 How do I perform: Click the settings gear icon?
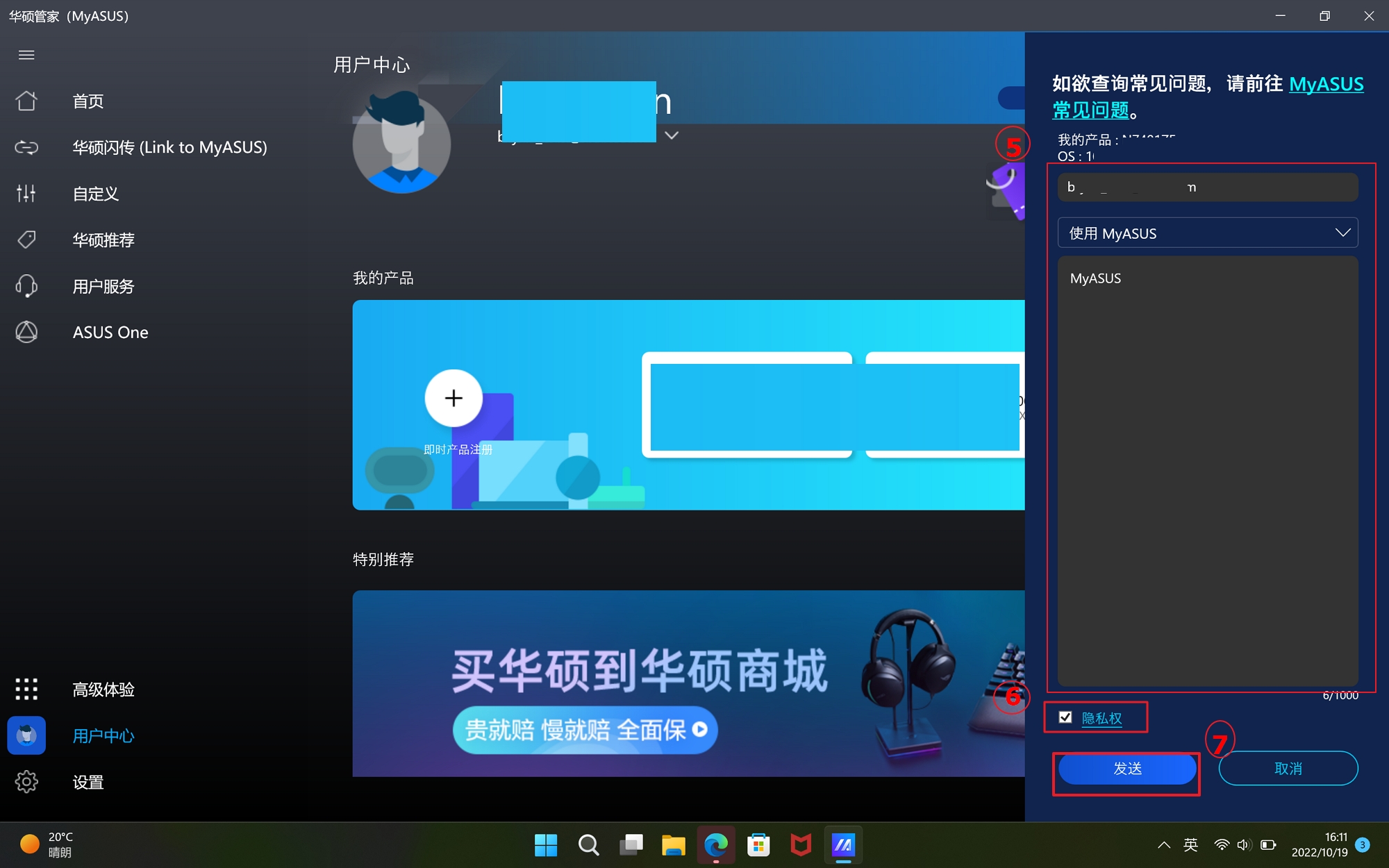[26, 782]
